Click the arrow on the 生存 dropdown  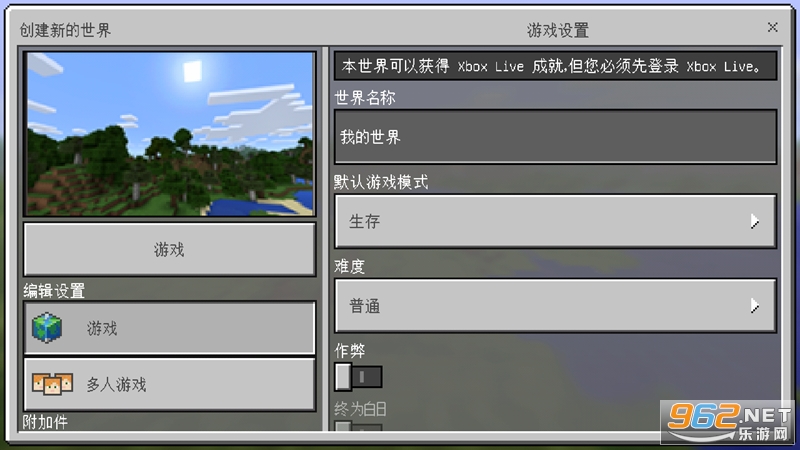point(755,221)
